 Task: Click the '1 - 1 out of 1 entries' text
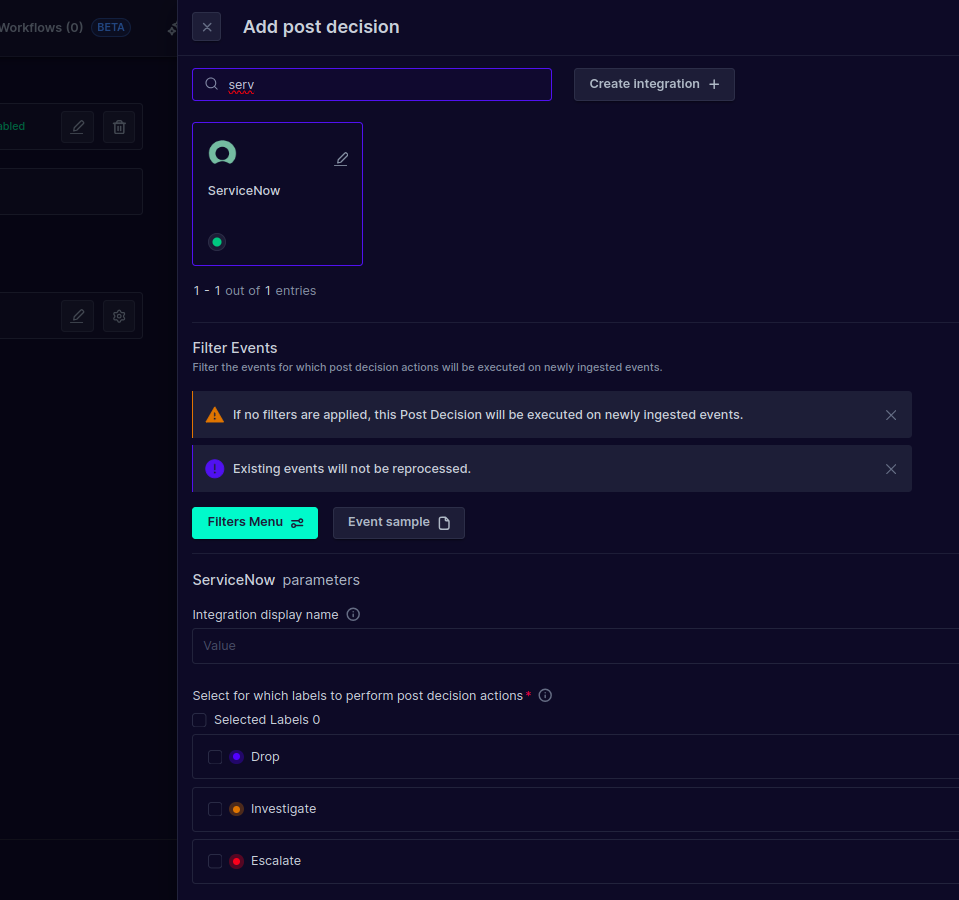click(x=254, y=291)
